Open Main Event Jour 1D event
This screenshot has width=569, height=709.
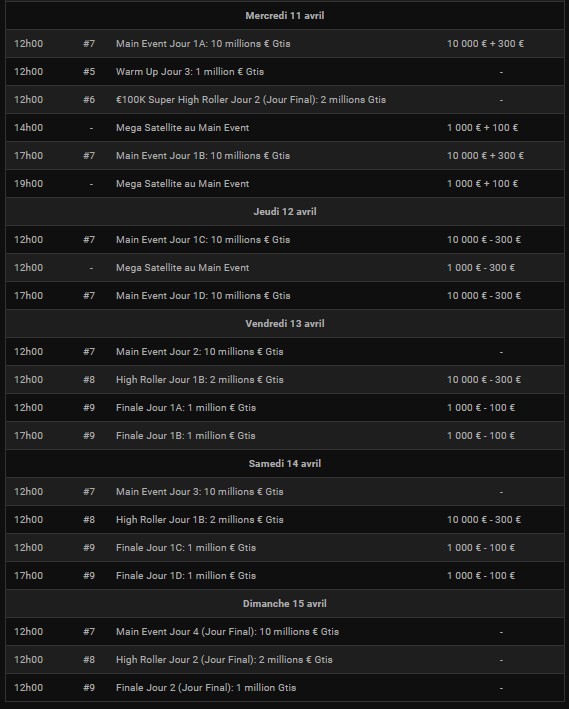click(x=284, y=296)
